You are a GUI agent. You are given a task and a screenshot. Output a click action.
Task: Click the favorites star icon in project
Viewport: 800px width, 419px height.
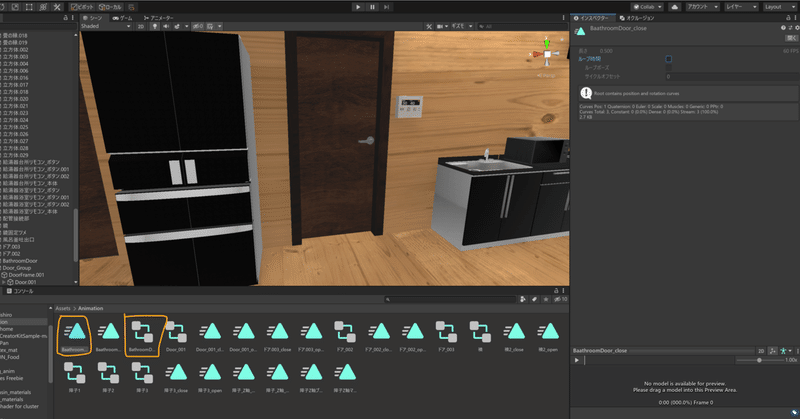click(545, 300)
